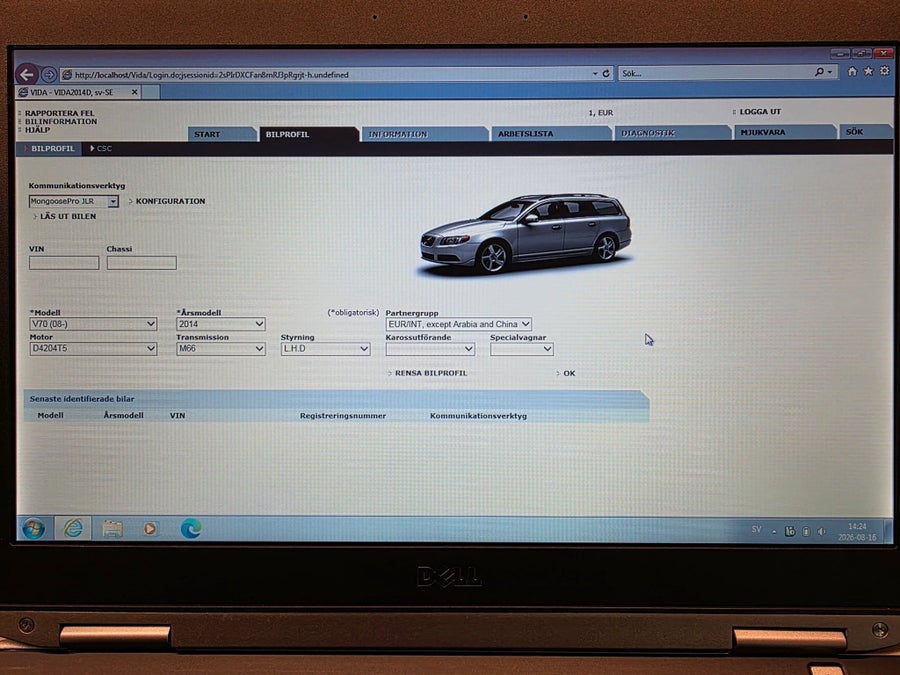Open BILINFORMATION link
The image size is (900, 675).
[61, 121]
